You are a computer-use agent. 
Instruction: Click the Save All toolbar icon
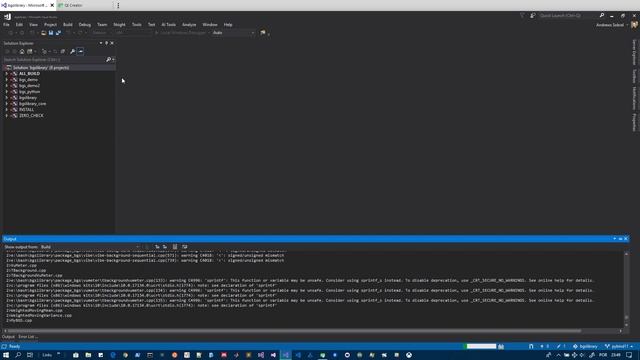[58, 33]
